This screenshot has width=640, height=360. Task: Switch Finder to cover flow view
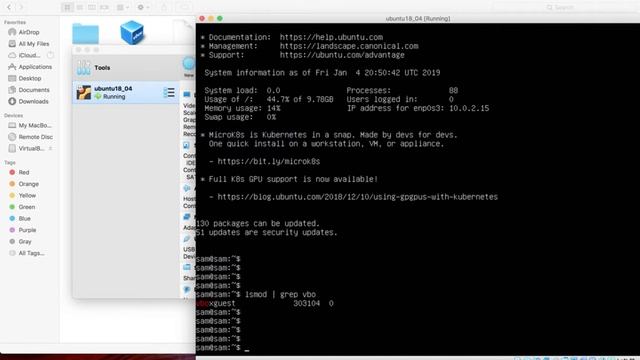click(x=104, y=7)
